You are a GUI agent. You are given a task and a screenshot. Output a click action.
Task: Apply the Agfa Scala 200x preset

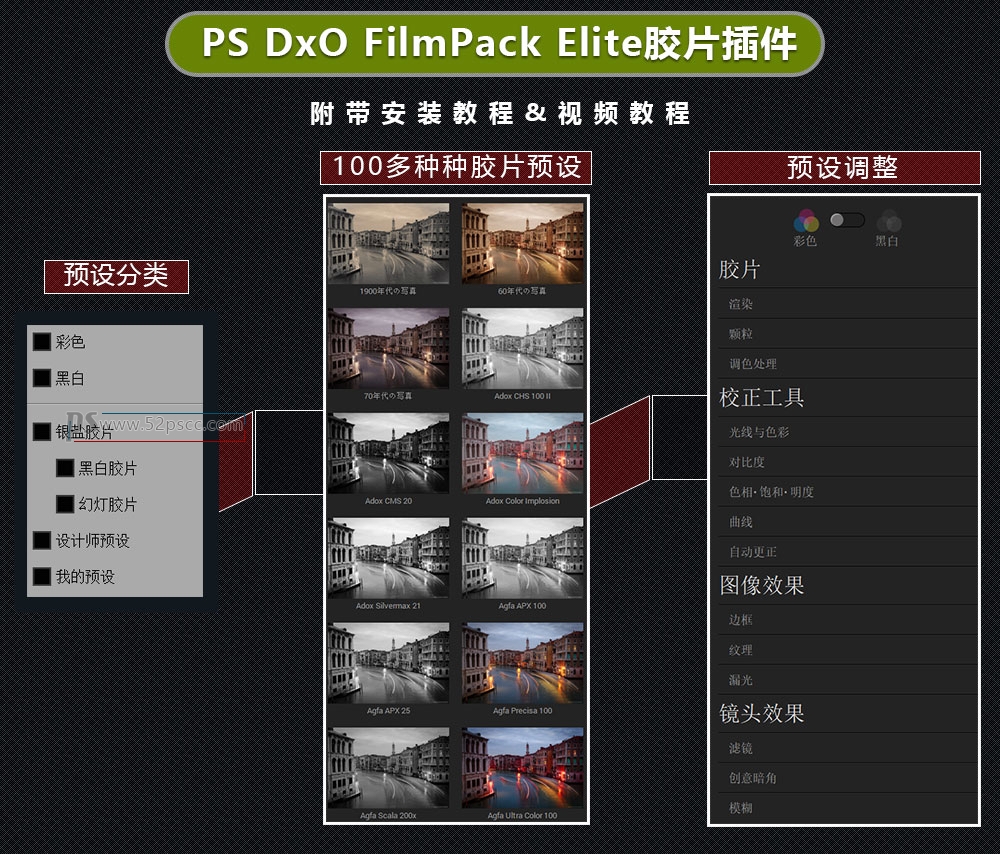tap(388, 768)
